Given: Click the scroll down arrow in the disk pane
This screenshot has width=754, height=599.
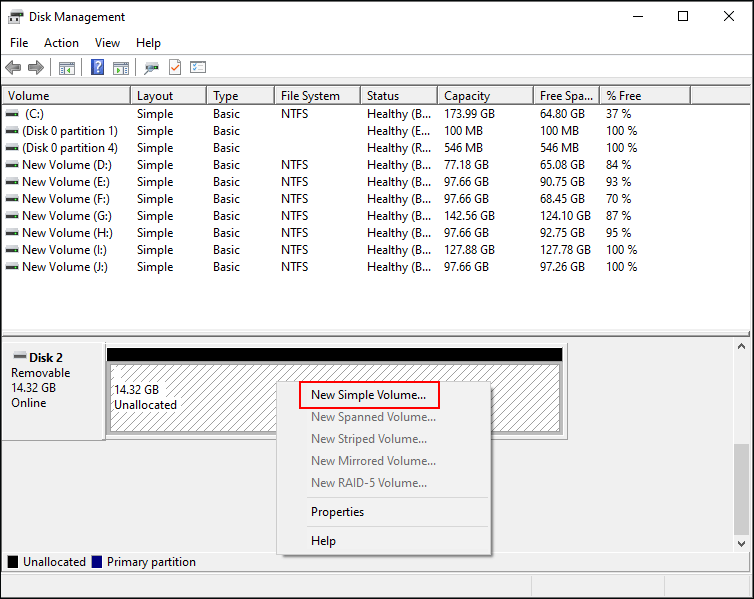Looking at the screenshot, I should [742, 543].
